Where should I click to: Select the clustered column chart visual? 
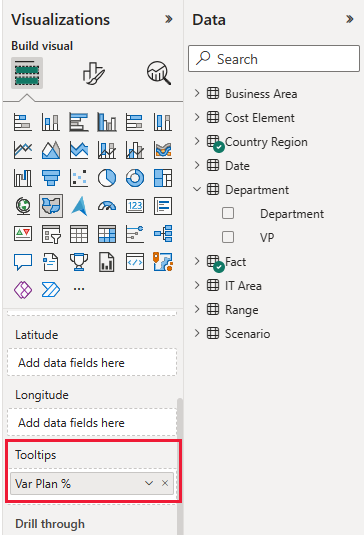(107, 122)
